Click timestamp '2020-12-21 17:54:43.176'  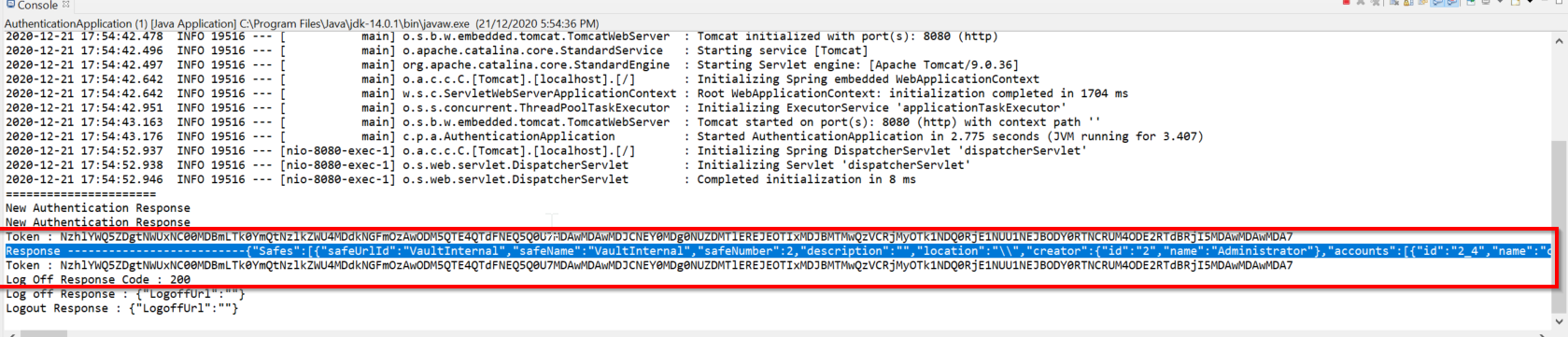[84, 136]
